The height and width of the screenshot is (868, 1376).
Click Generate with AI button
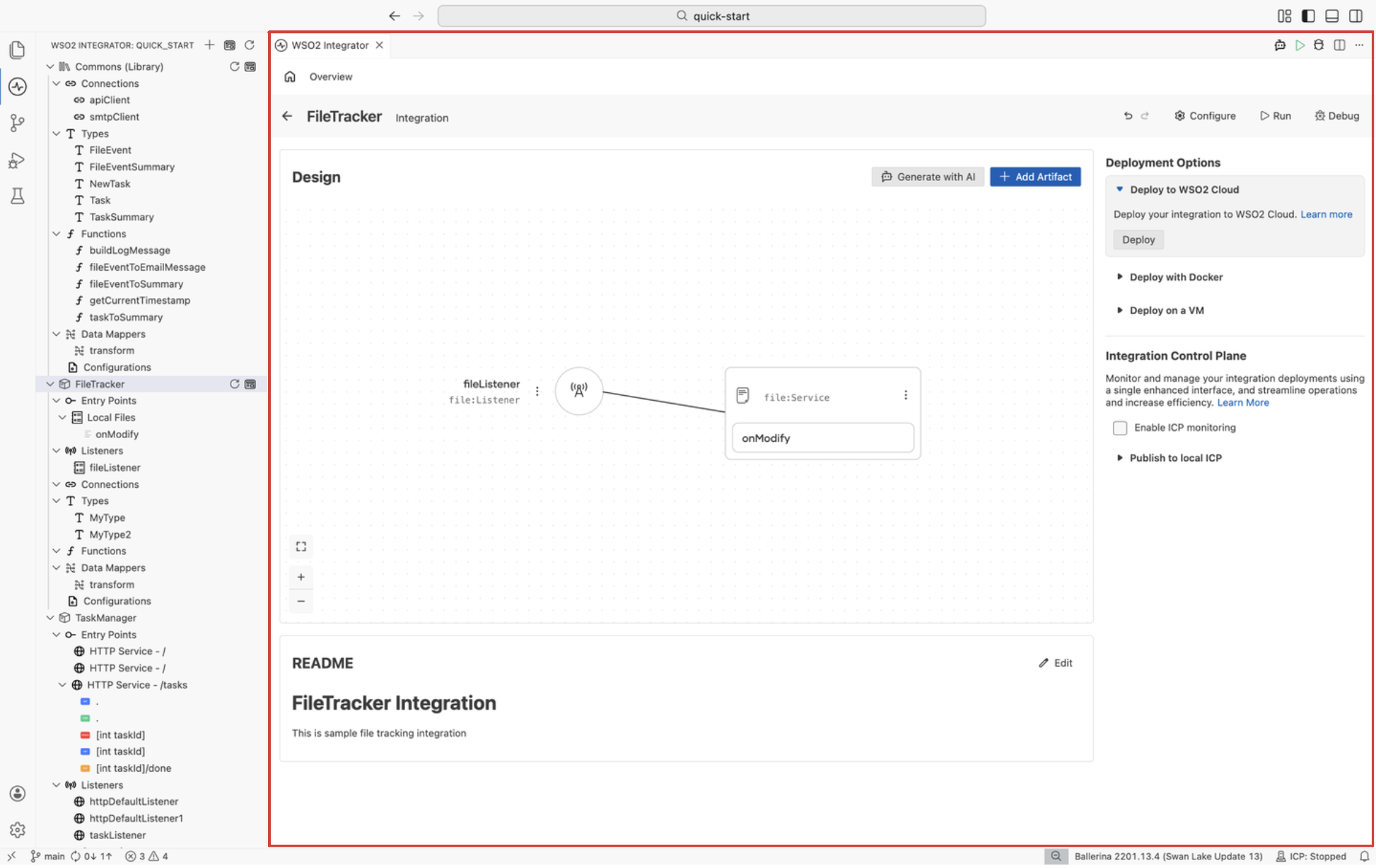point(928,177)
